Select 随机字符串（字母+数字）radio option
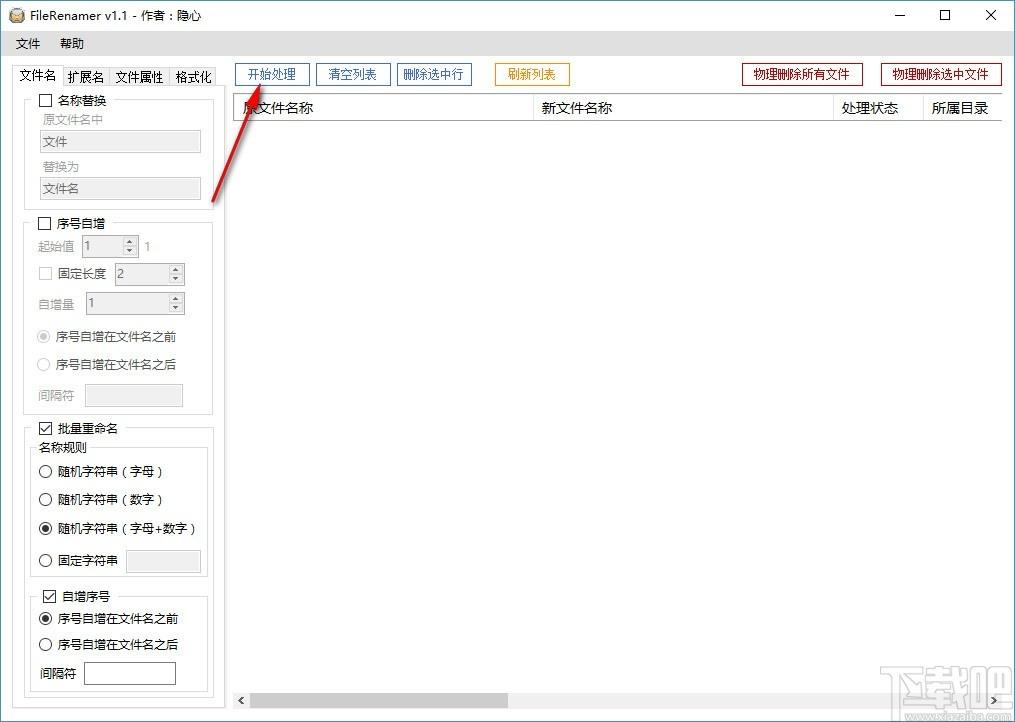1015x722 pixels. [x=45, y=528]
